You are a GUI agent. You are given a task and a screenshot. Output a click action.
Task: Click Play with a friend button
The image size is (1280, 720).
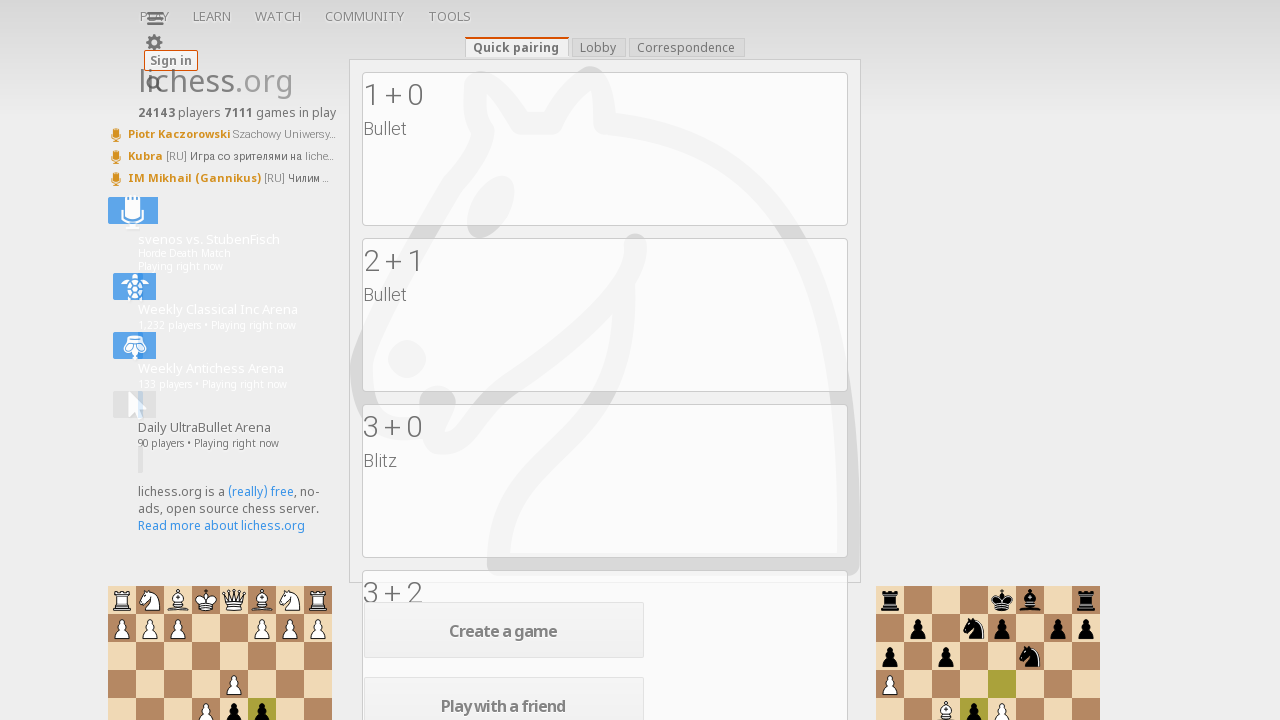[504, 700]
